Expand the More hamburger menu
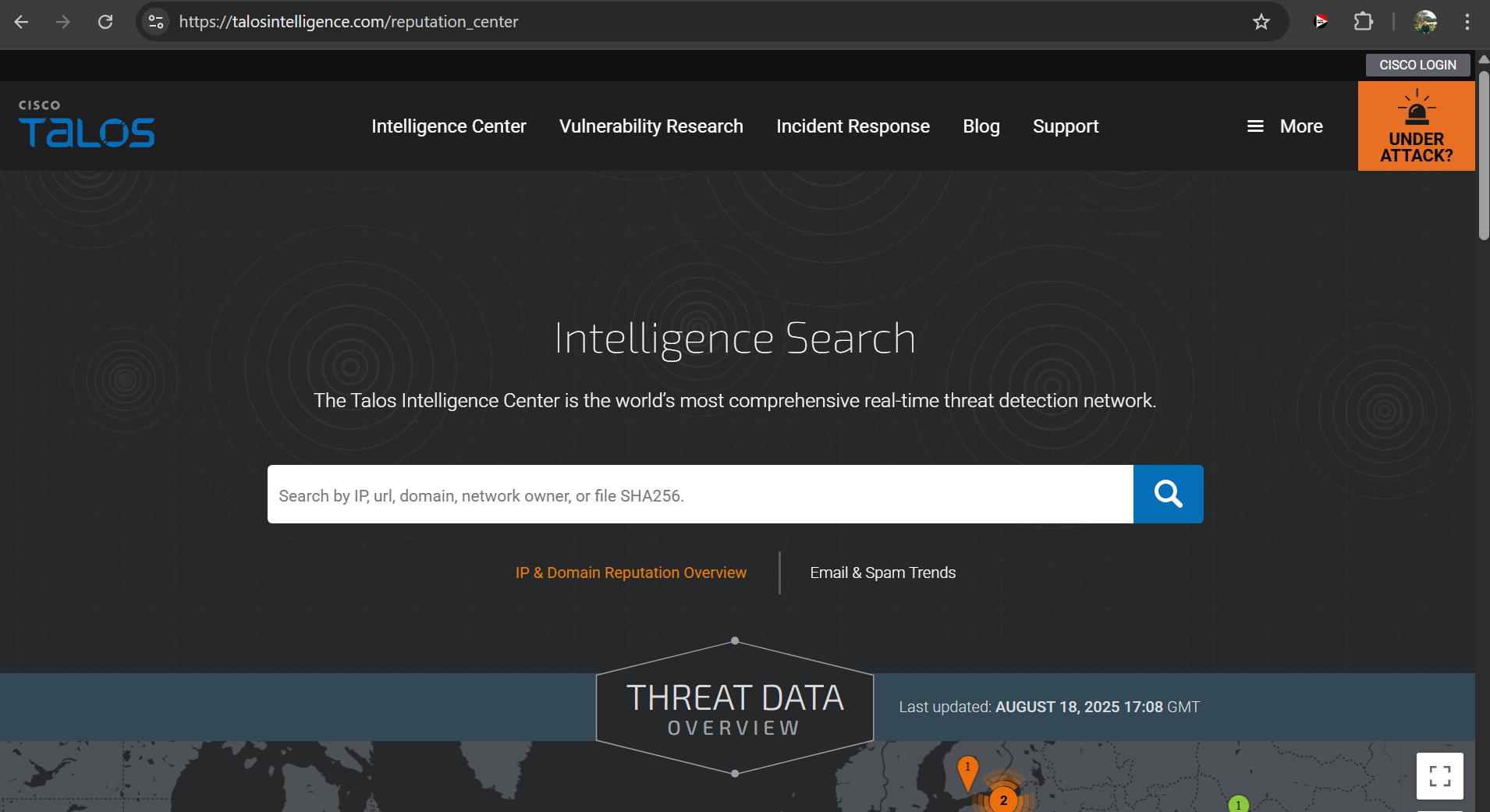1490x812 pixels. click(x=1285, y=126)
